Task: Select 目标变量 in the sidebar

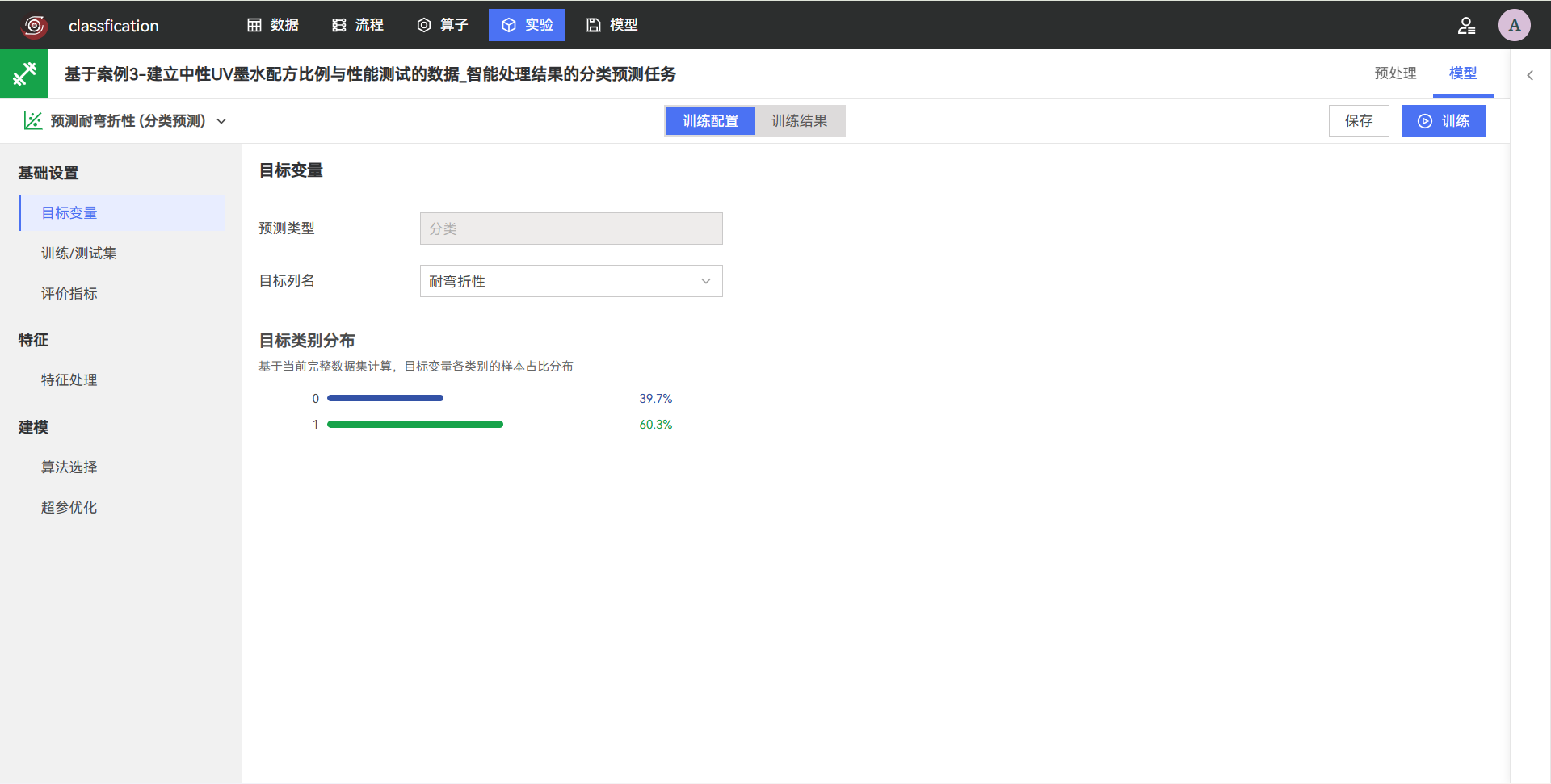Action: pyautogui.click(x=122, y=213)
